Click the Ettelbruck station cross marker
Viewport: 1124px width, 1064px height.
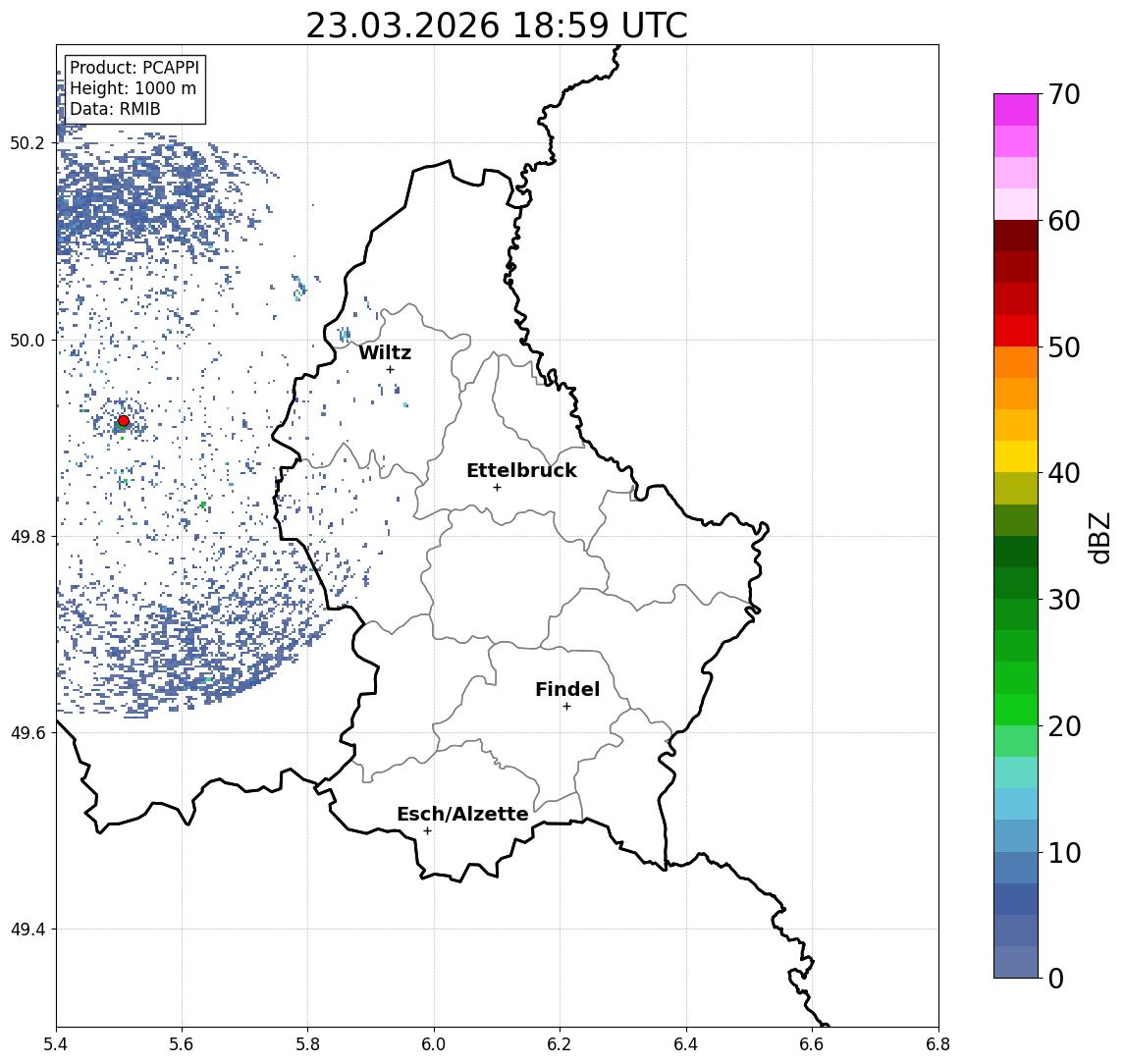[x=497, y=488]
